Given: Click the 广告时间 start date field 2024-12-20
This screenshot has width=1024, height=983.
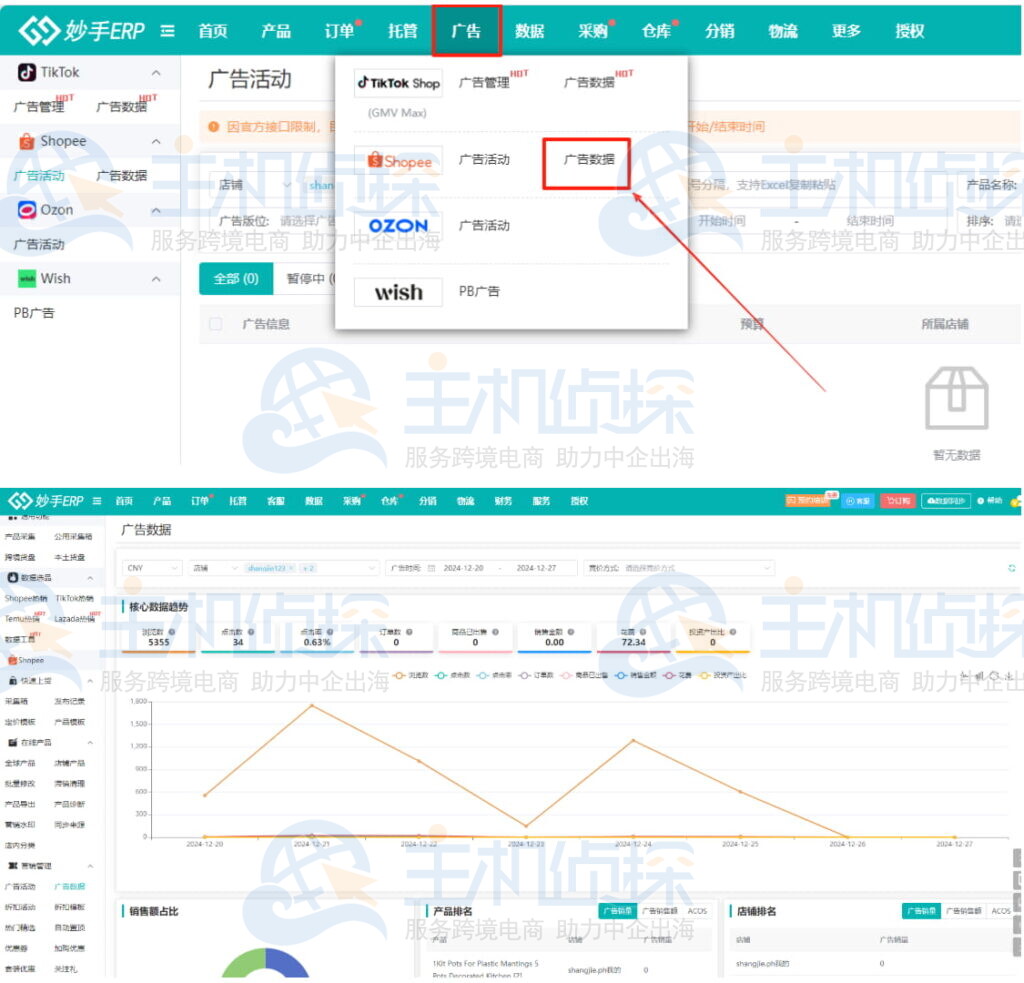Looking at the screenshot, I should click(x=467, y=568).
